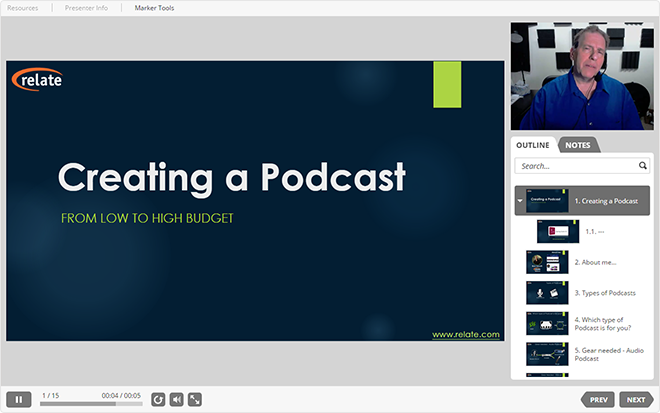Switch to the Notes tab

(578, 145)
